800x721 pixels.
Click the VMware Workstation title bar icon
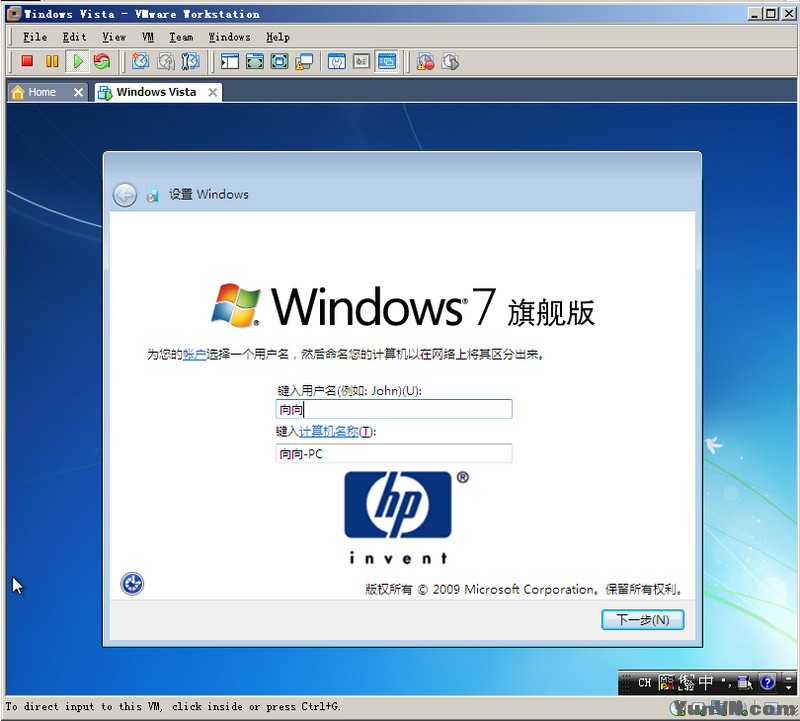click(x=14, y=14)
